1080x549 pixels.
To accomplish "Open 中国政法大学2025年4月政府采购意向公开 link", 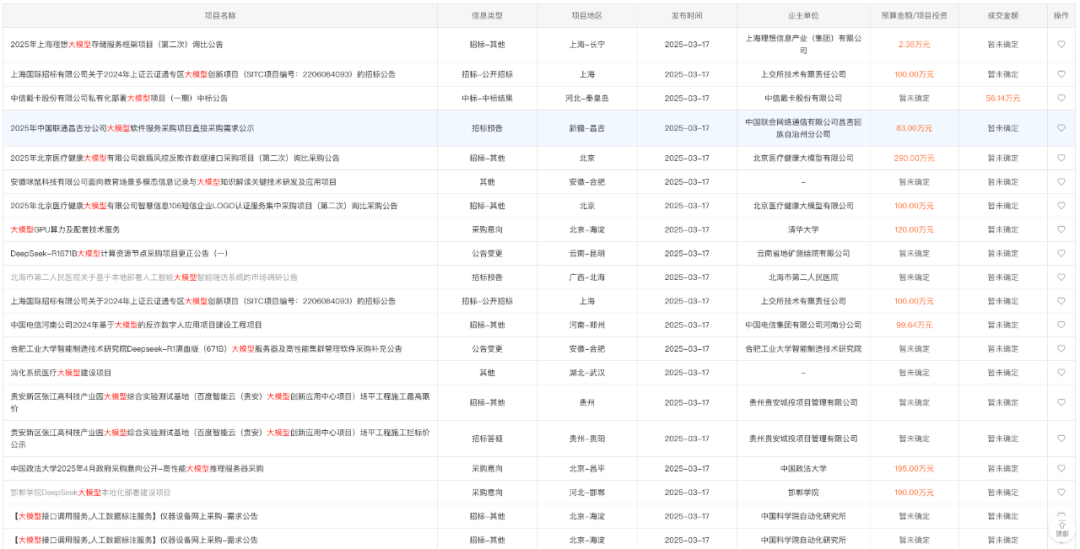I will [137, 468].
